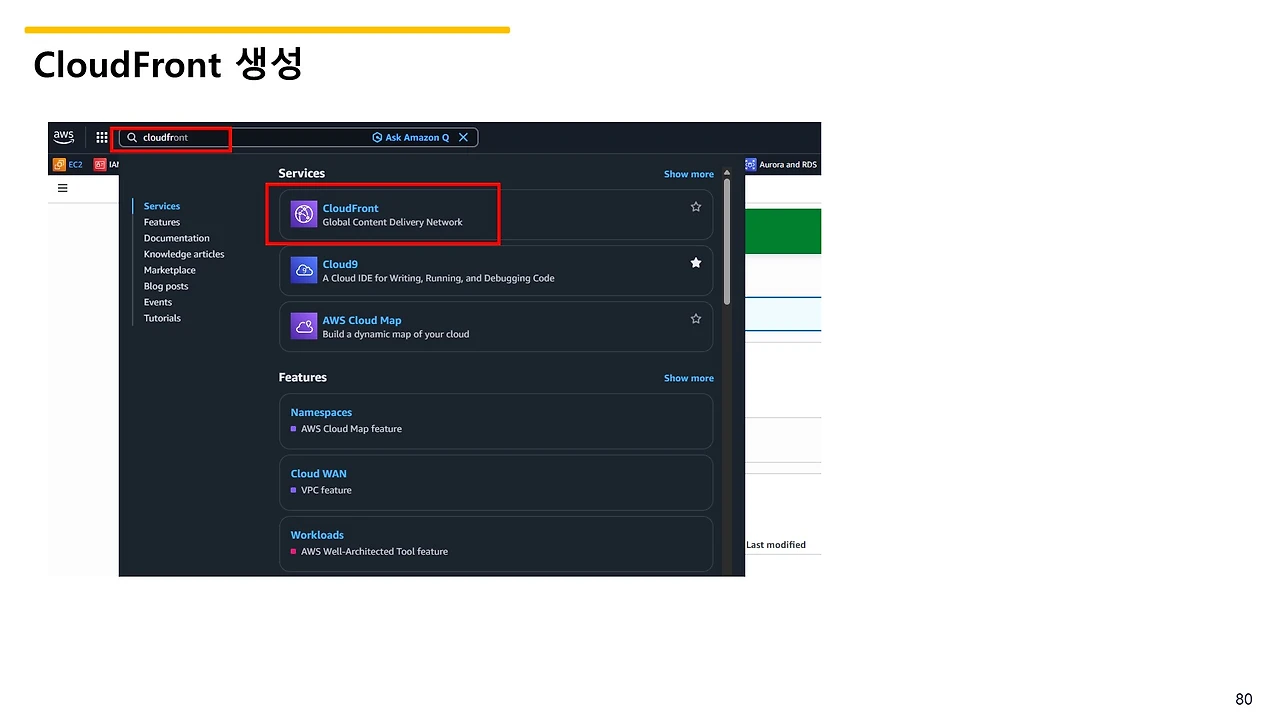The width and height of the screenshot is (1280, 720).
Task: Click the 'VPC feature' text under Cloud WAN
Action: click(x=327, y=490)
